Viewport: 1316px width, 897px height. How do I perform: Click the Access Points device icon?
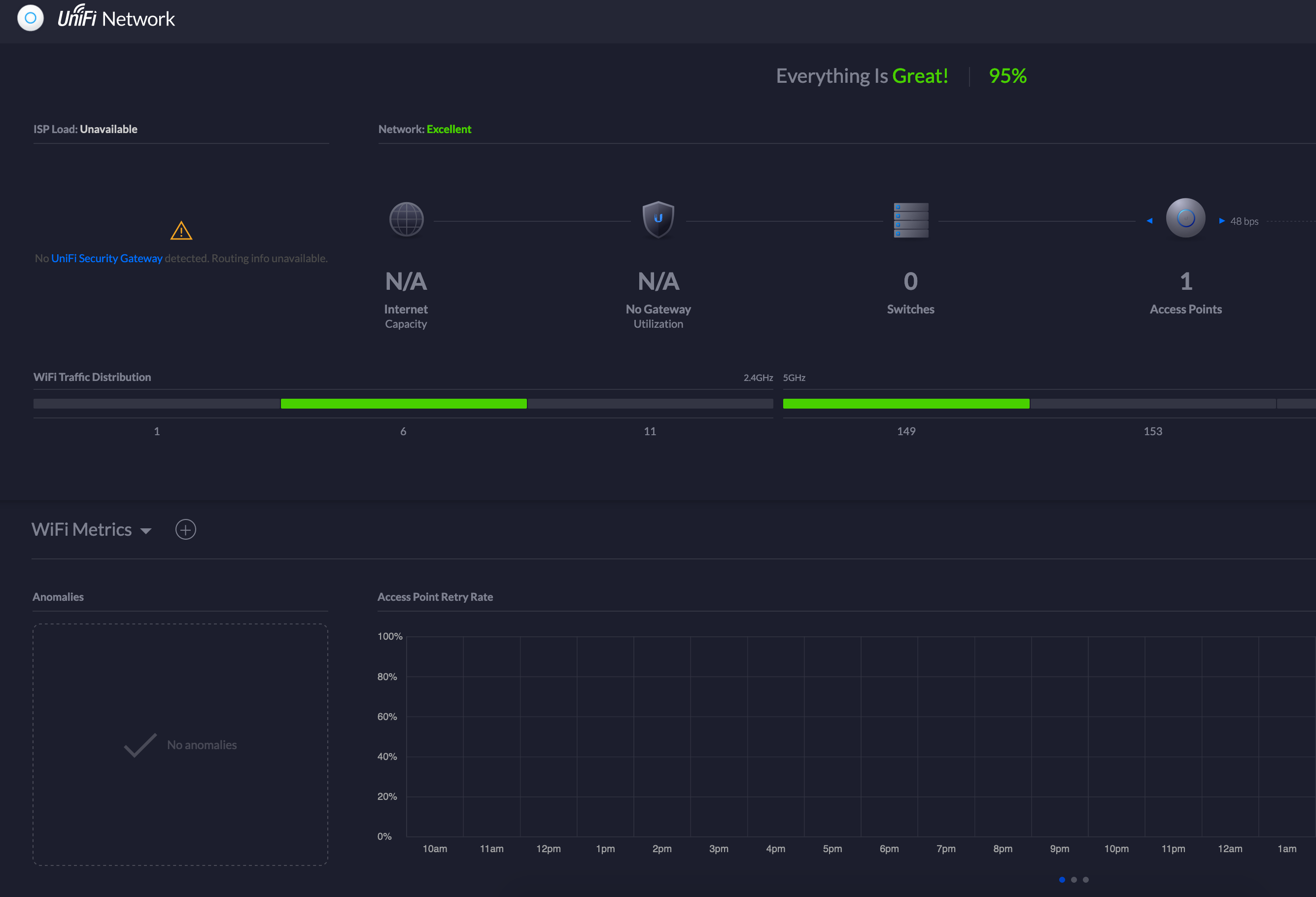[1186, 218]
